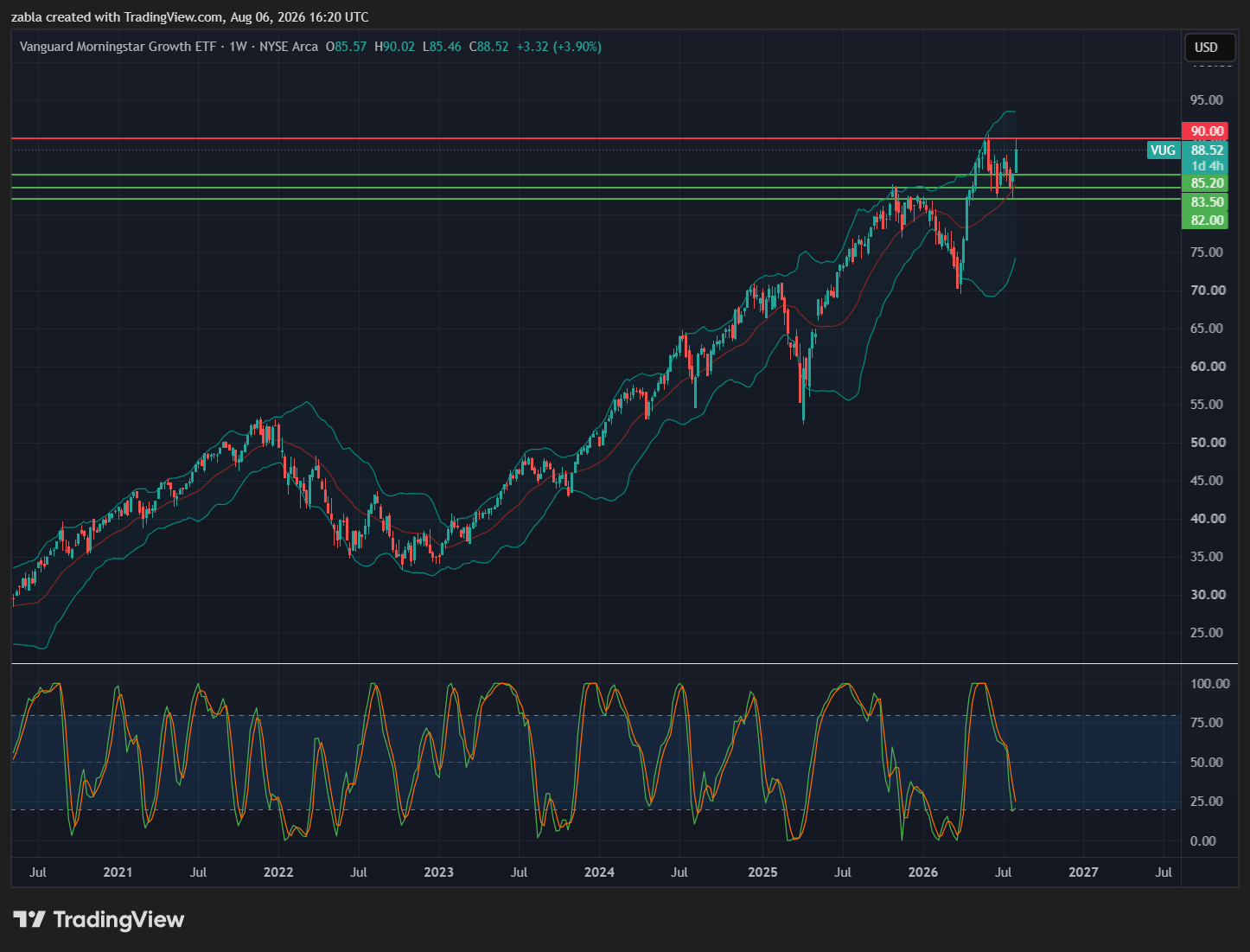This screenshot has width=1250, height=952.
Task: Click the 1d 4h bar countdown
Action: (1205, 166)
